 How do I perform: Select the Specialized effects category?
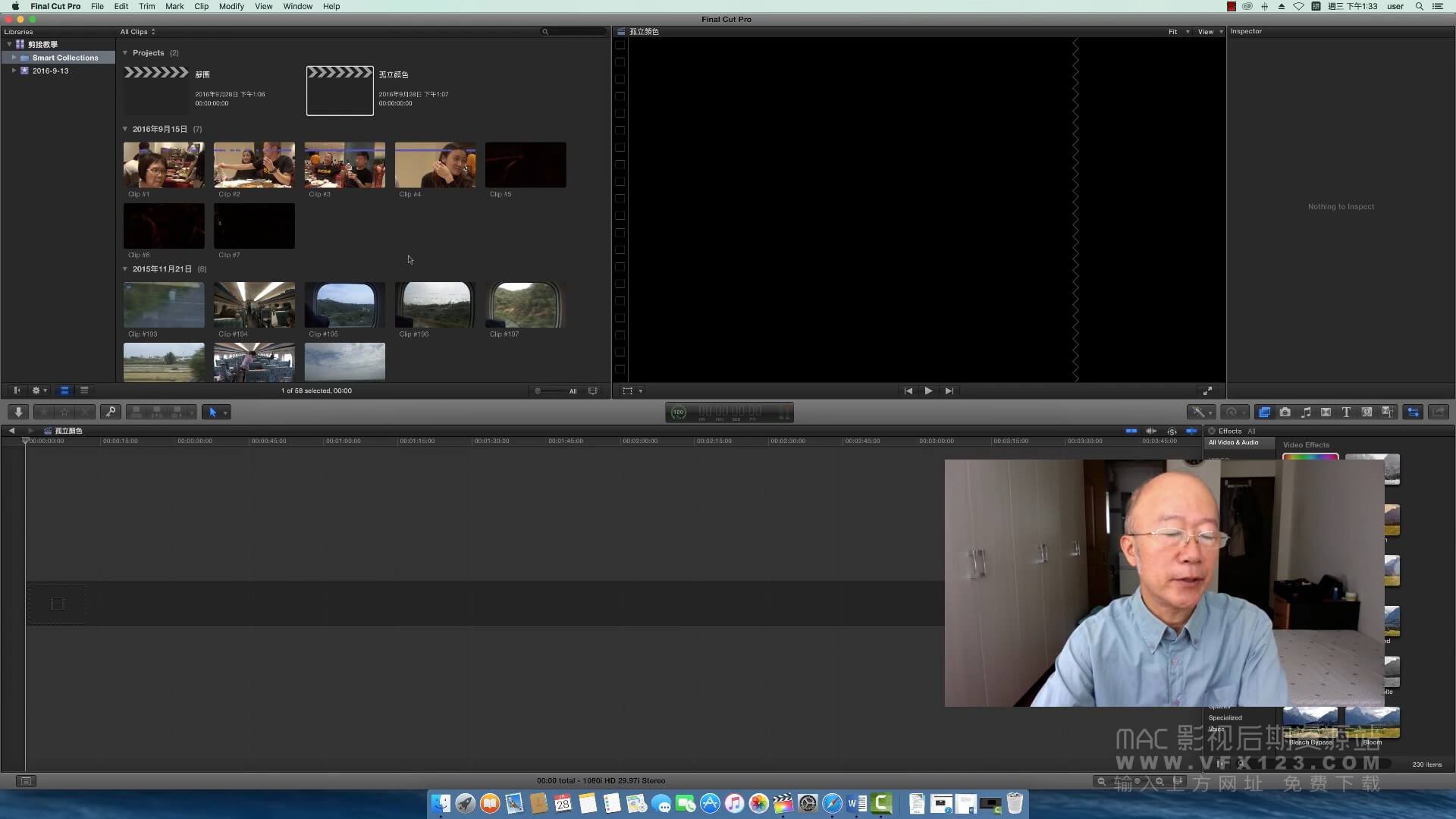coord(1225,717)
